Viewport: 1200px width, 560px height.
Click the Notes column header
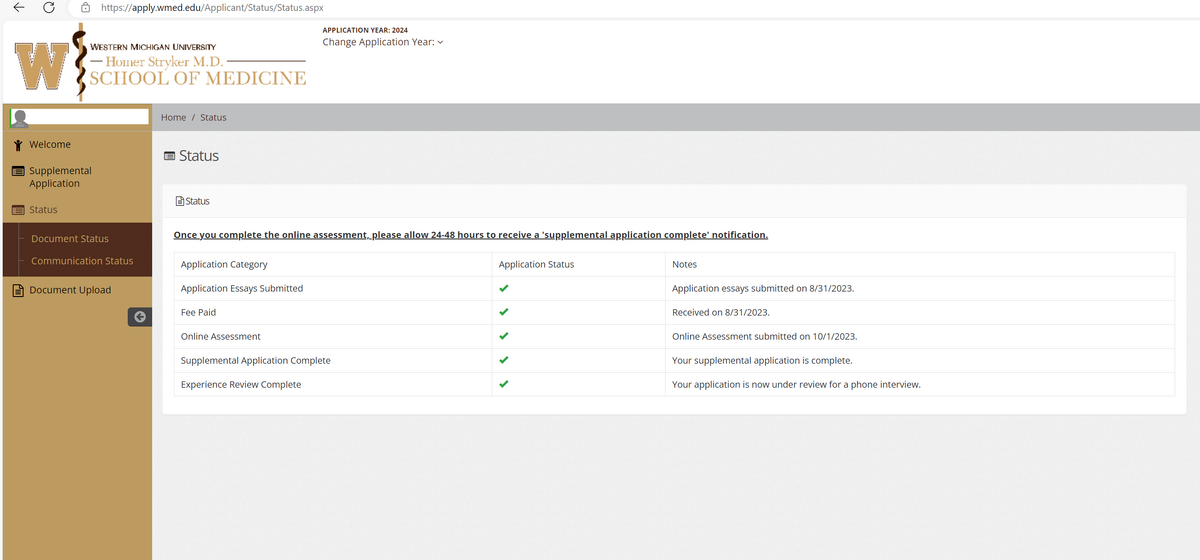coord(684,265)
